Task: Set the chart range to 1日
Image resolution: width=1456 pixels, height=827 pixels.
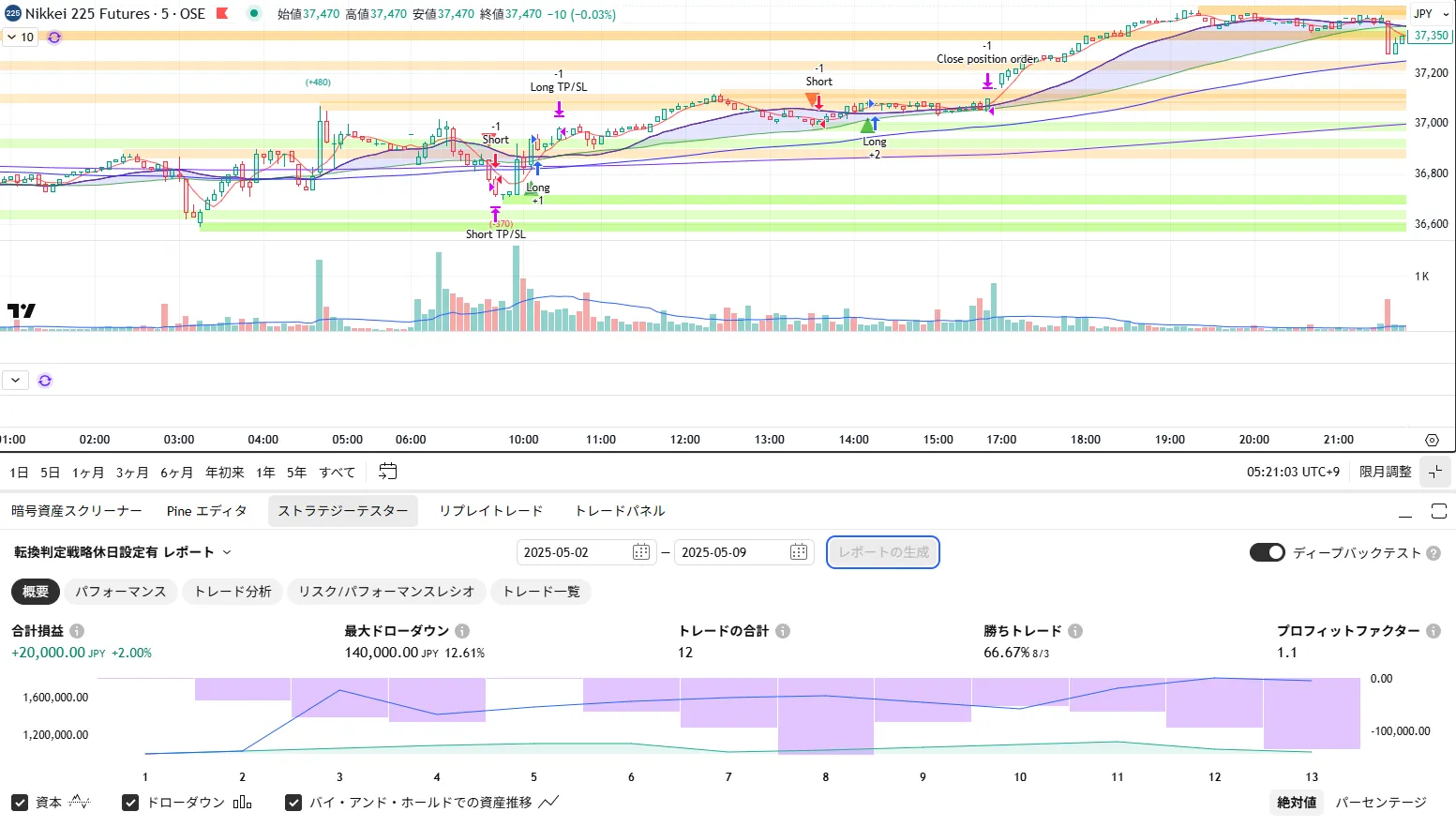Action: coord(19,473)
